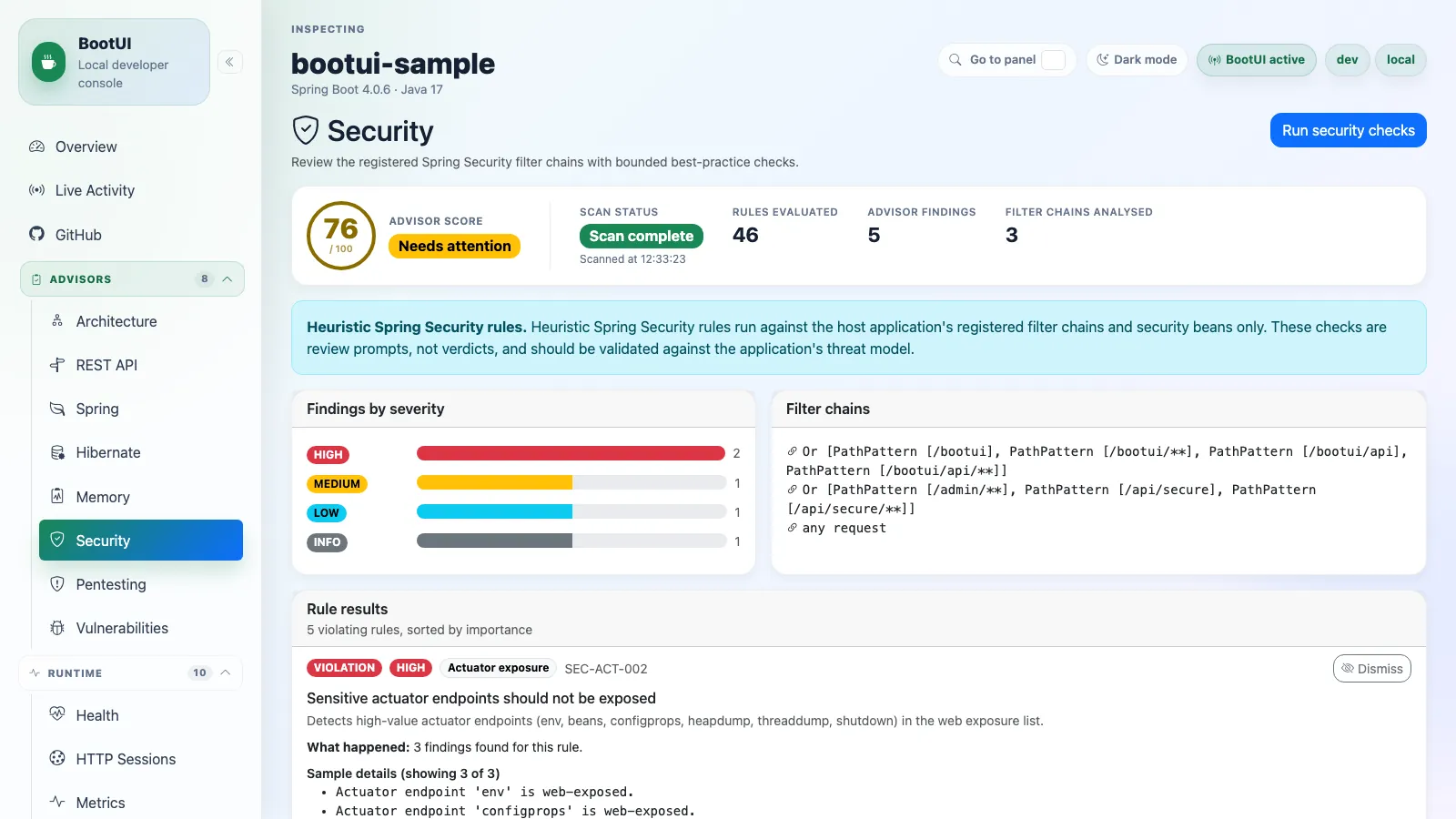Click the dev profile badge
Image resolution: width=1456 pixels, height=819 pixels.
[x=1347, y=60]
